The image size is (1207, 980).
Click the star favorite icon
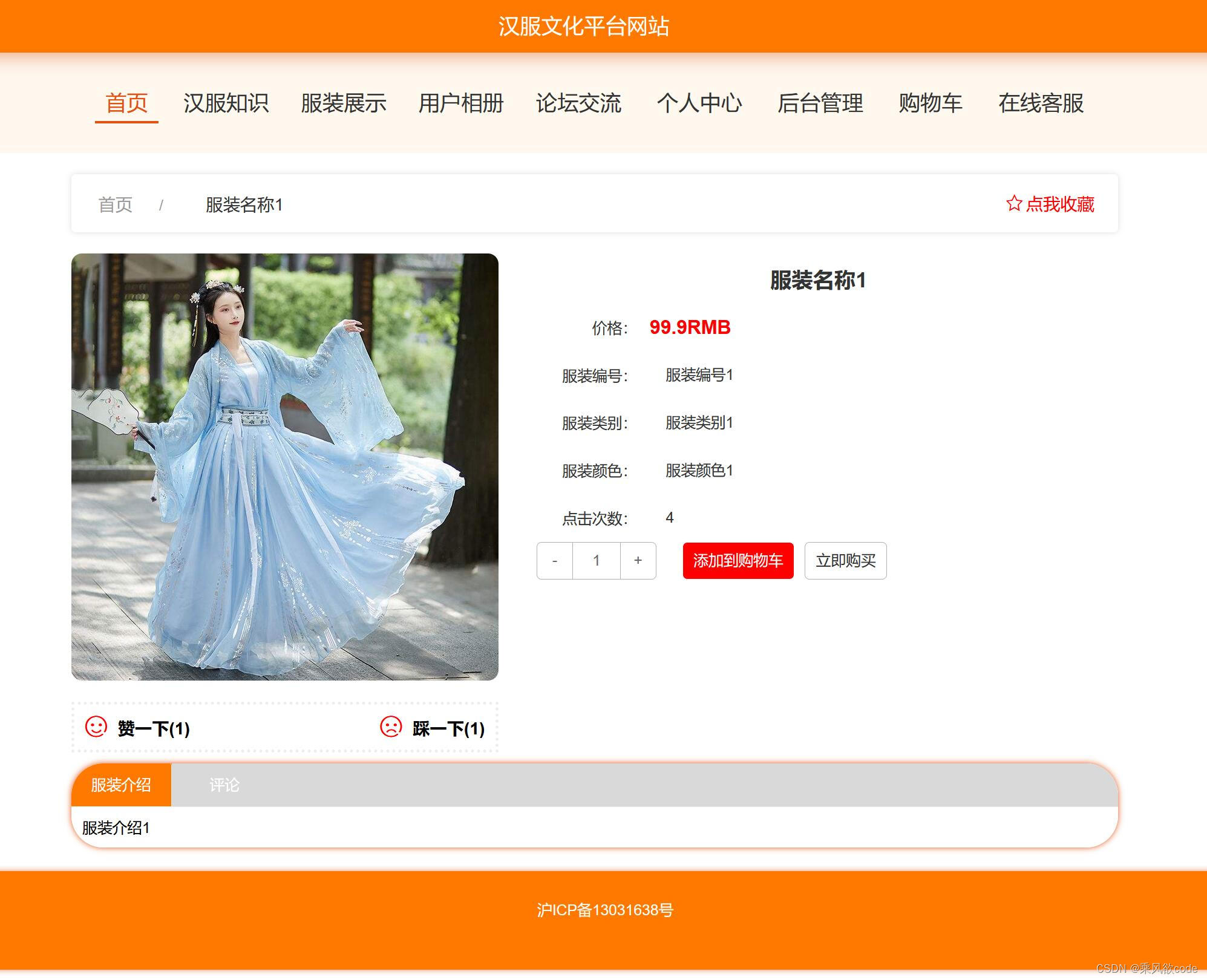tap(1014, 203)
